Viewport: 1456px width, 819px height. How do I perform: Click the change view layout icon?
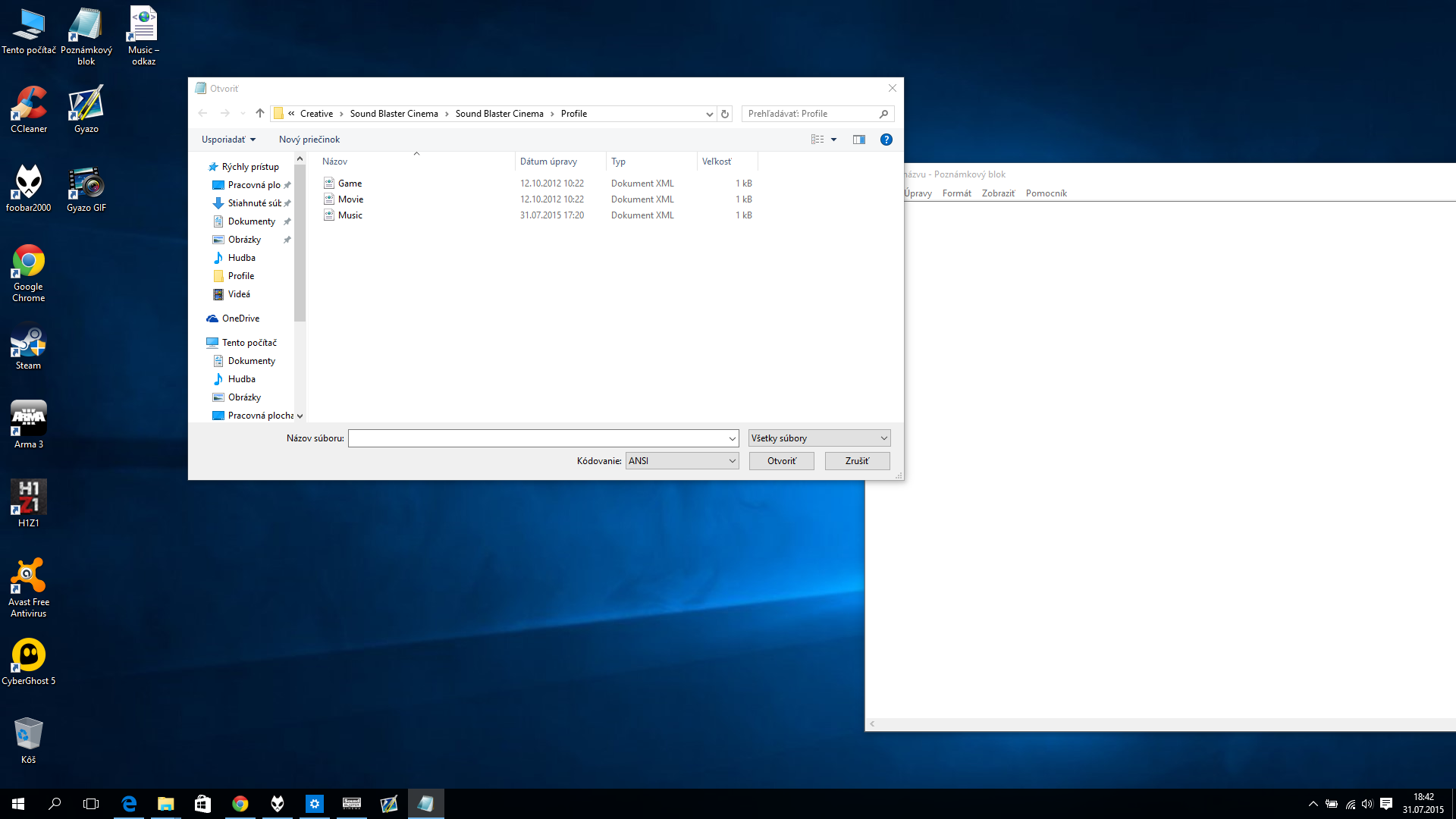point(823,139)
